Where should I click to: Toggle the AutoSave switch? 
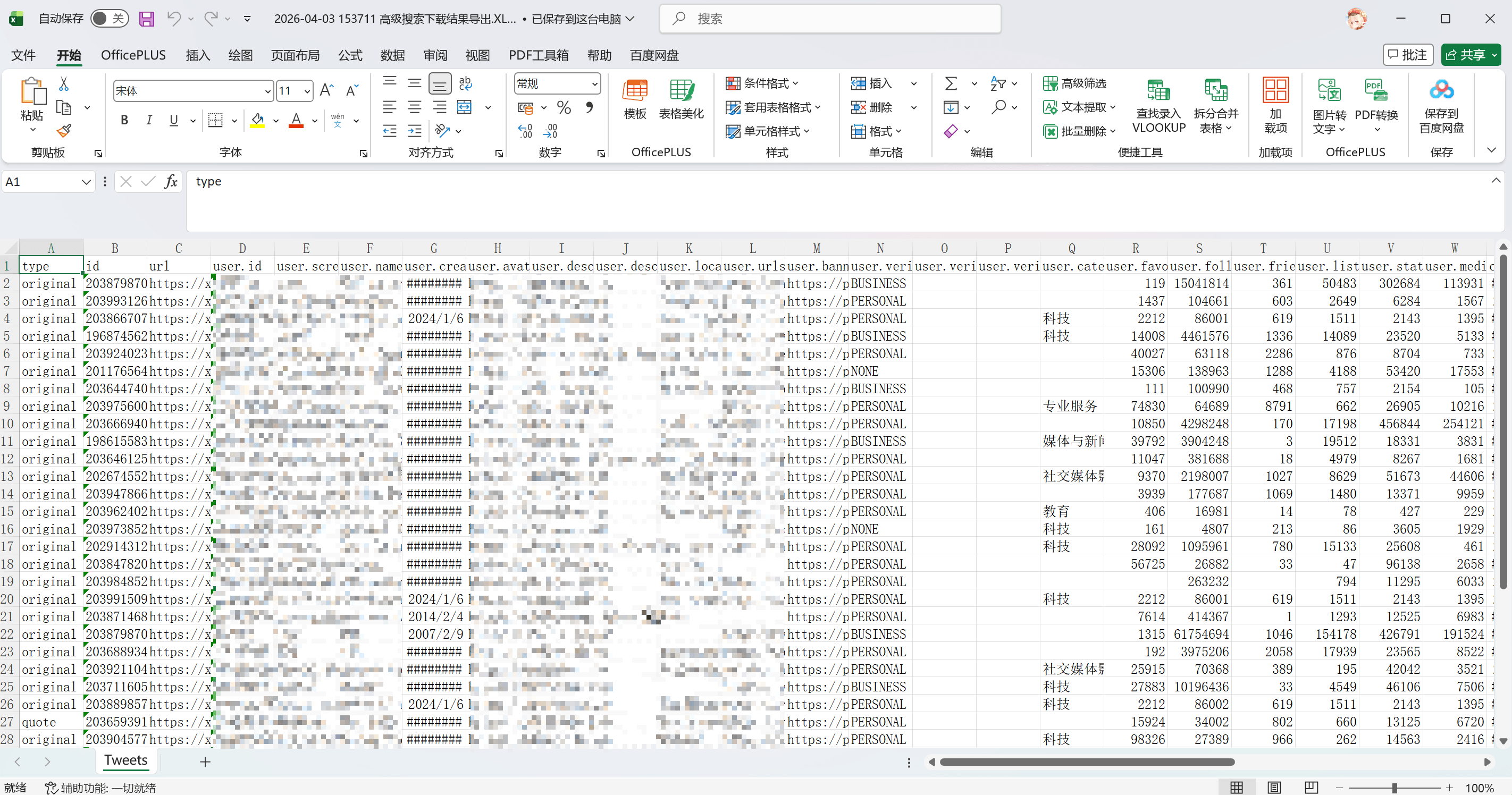point(109,19)
